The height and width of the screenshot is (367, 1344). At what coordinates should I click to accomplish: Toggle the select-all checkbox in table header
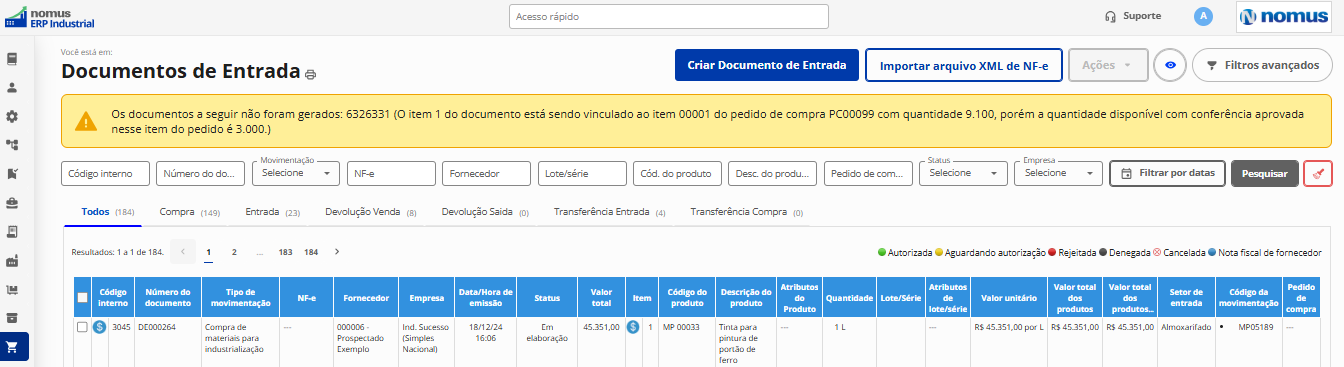[x=82, y=297]
